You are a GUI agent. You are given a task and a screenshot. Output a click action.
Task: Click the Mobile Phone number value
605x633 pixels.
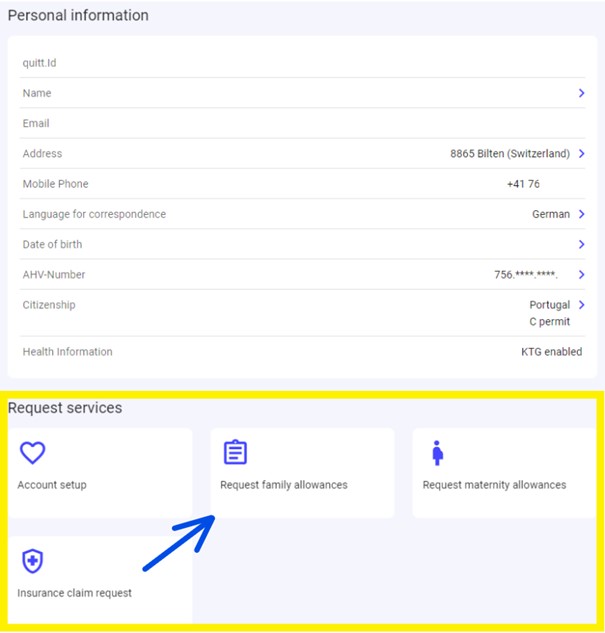tap(525, 184)
